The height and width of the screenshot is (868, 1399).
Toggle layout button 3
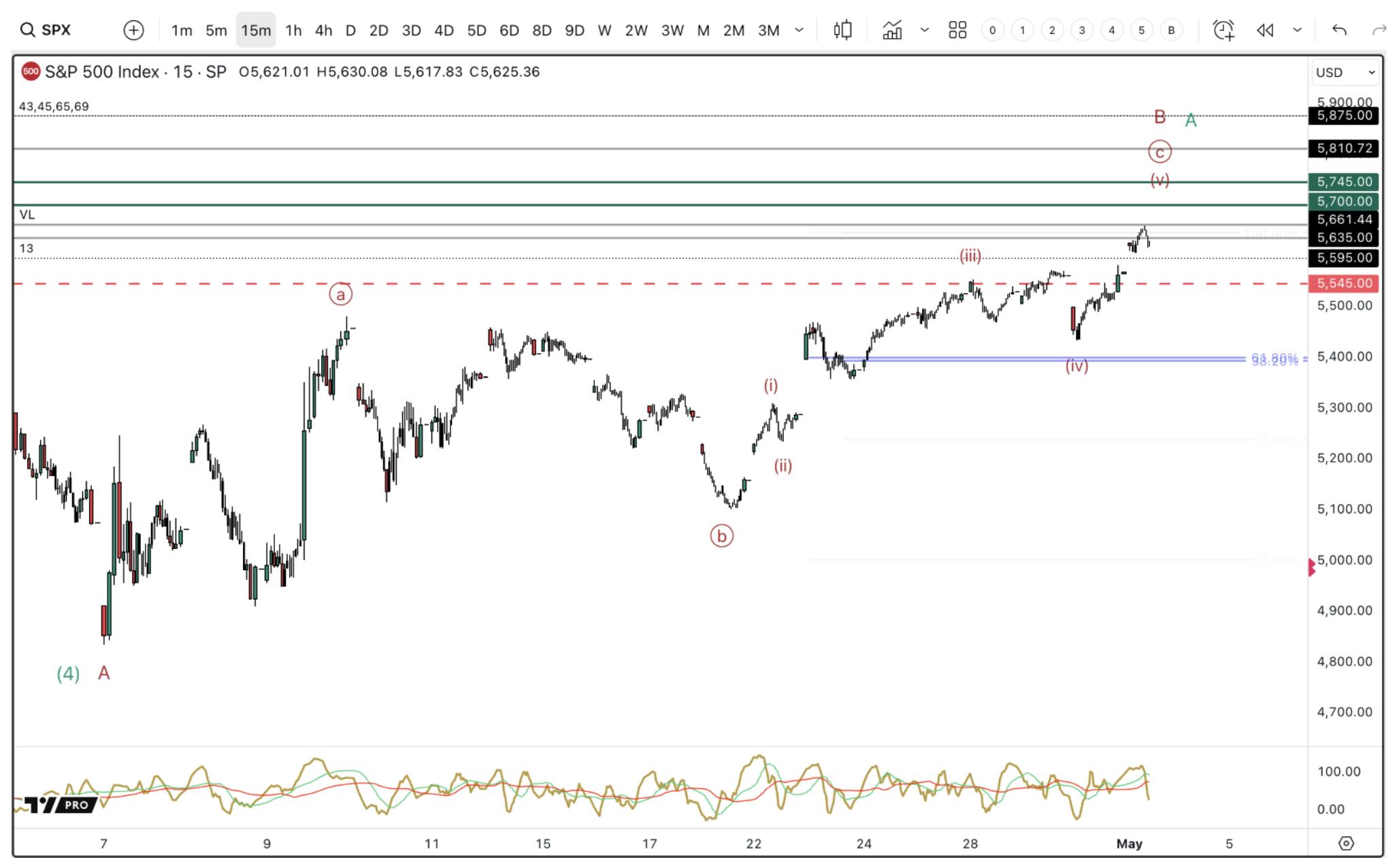click(1082, 30)
